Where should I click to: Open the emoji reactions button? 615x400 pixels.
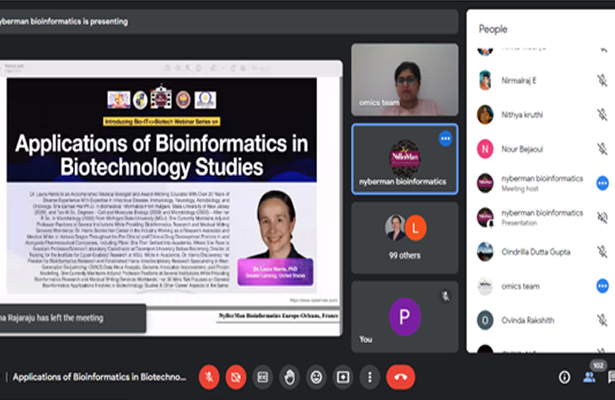pyautogui.click(x=317, y=377)
